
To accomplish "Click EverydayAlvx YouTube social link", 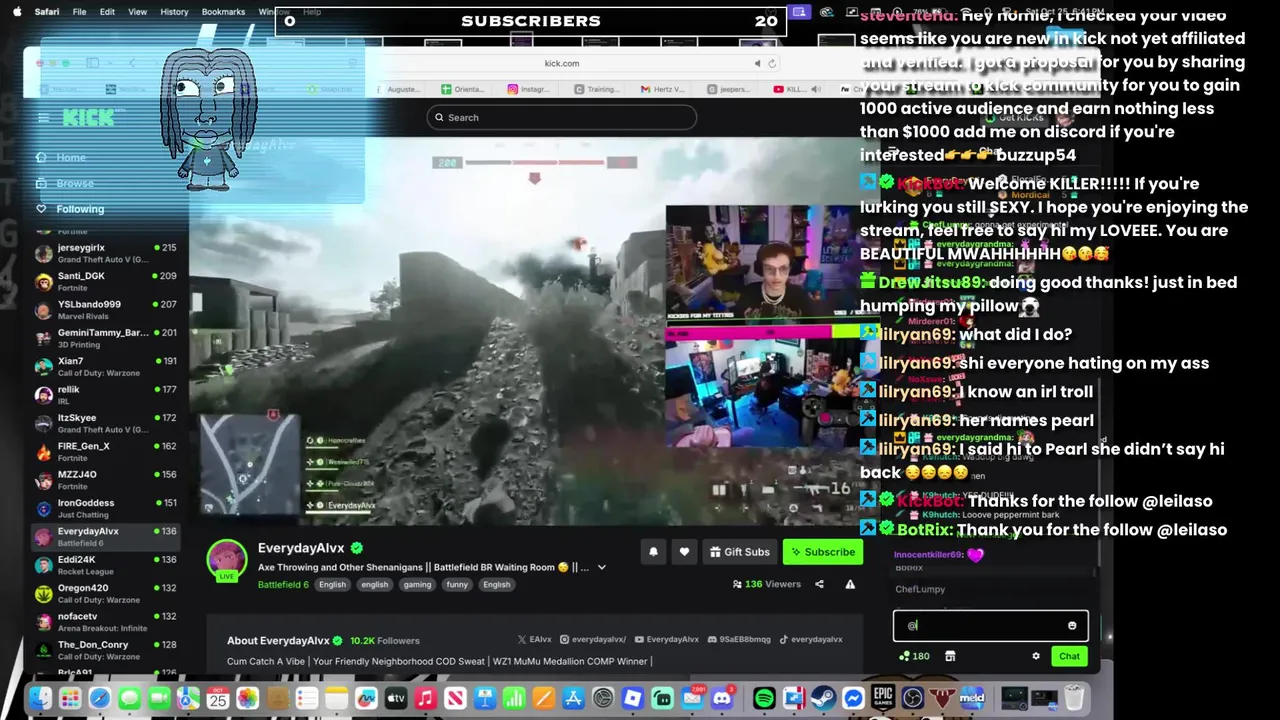I will tap(666, 640).
